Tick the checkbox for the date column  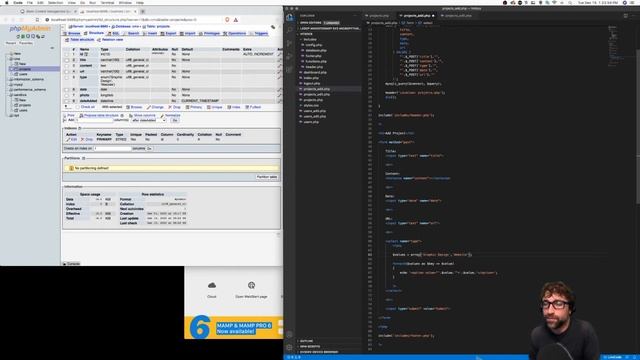pos(67,89)
